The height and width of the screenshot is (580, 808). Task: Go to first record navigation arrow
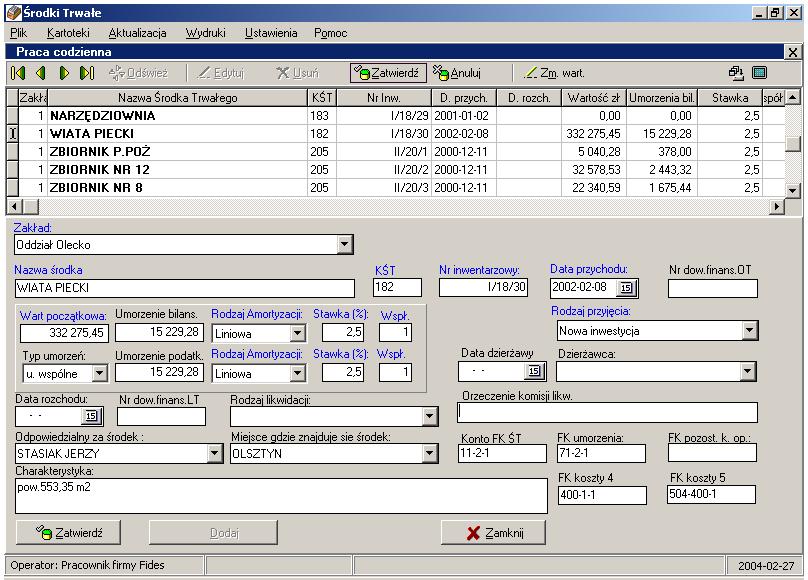(18, 73)
